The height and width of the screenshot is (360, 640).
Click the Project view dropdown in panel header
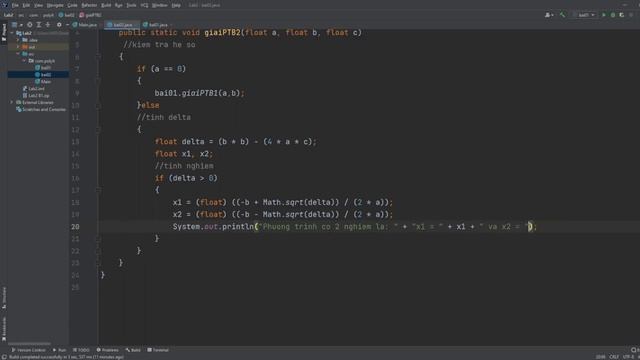(16, 25)
